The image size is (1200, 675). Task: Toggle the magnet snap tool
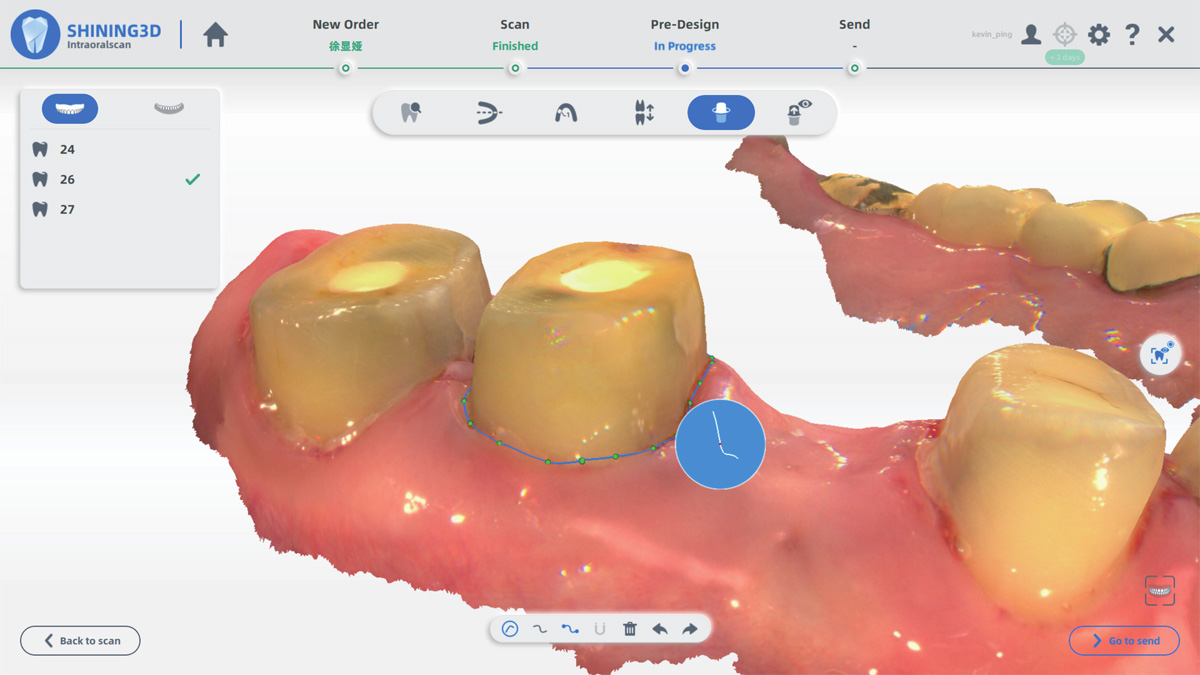click(x=600, y=629)
